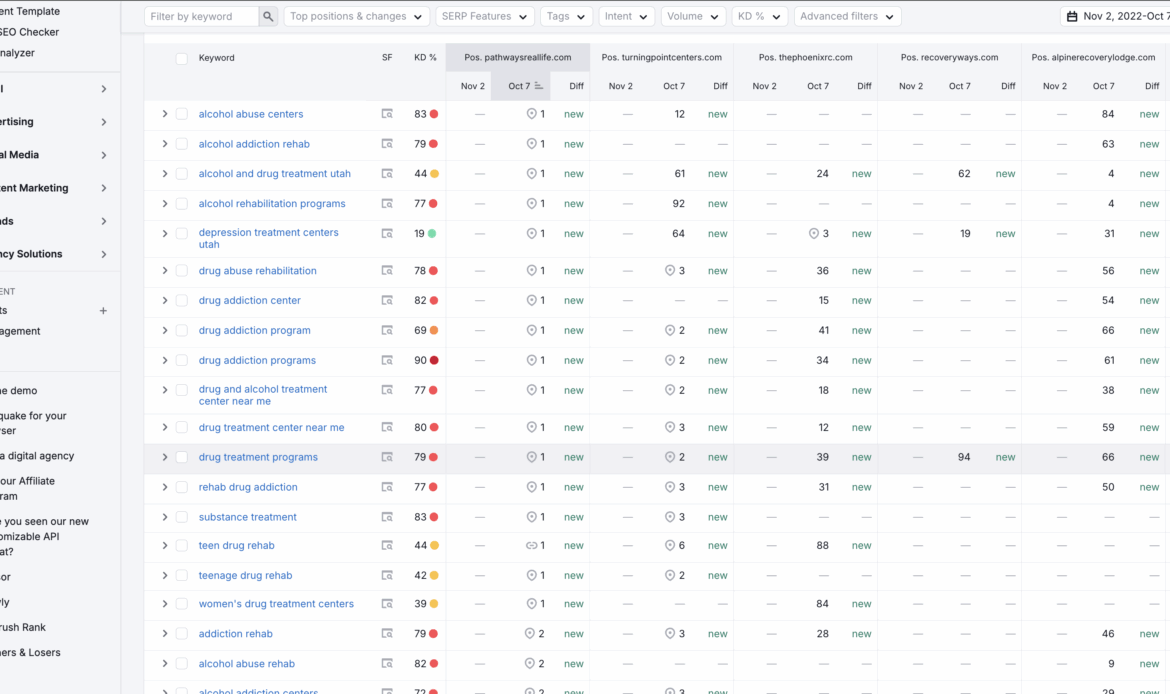
Task: Check the box for alcohol addiction rehab
Action: click(x=182, y=144)
